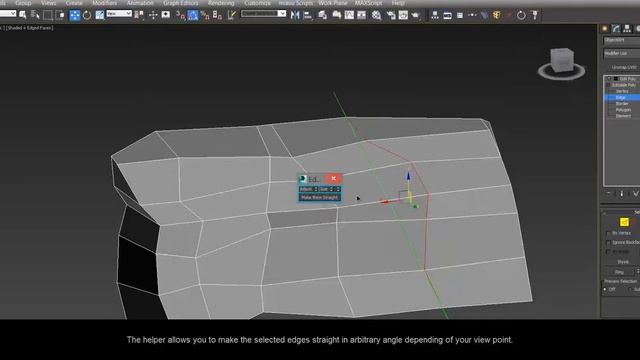Click the circular arrow icon near the toolbar end
This screenshot has width=640, height=360.
click(x=521, y=16)
